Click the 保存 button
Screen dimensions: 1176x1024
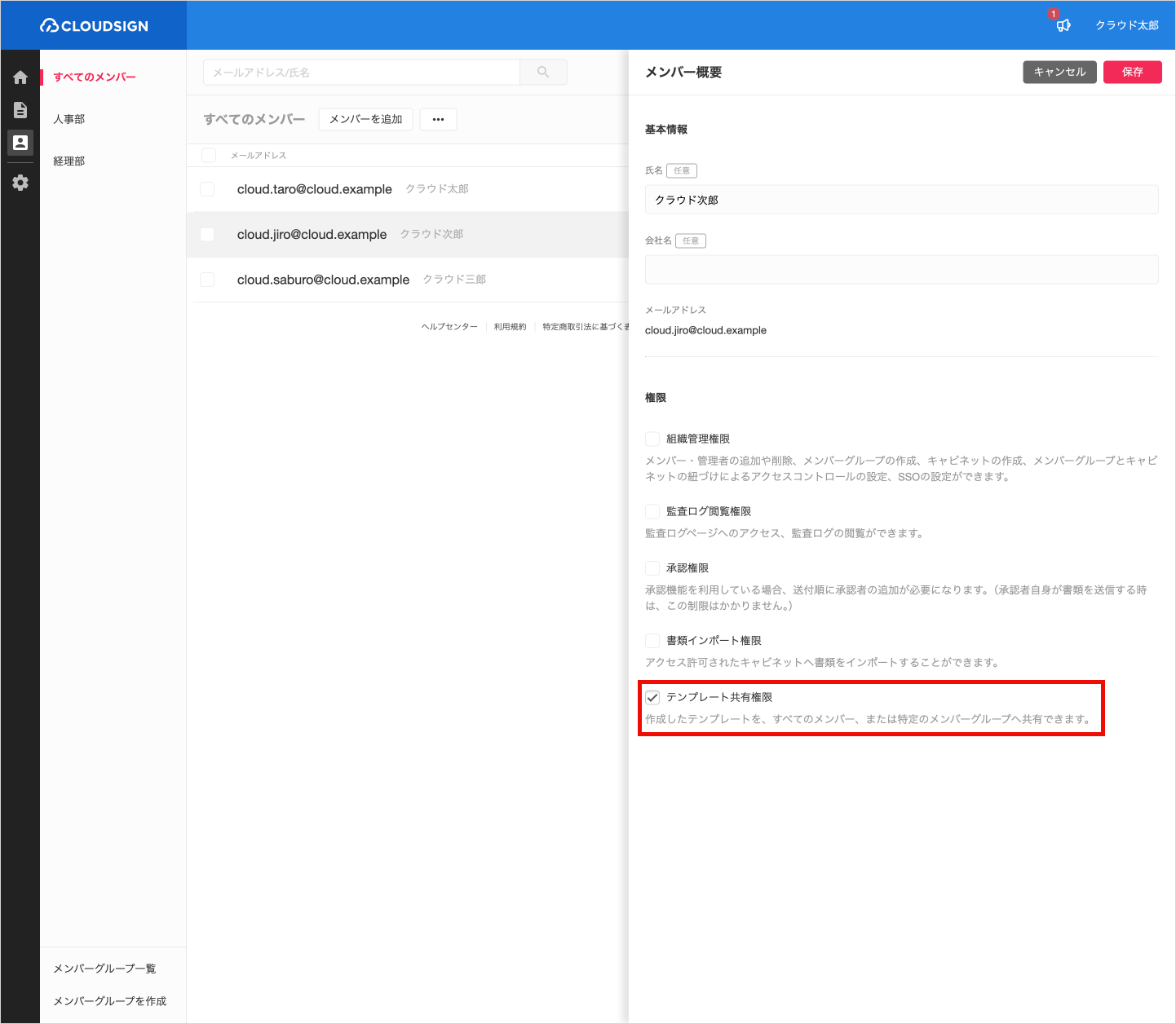[x=1133, y=72]
